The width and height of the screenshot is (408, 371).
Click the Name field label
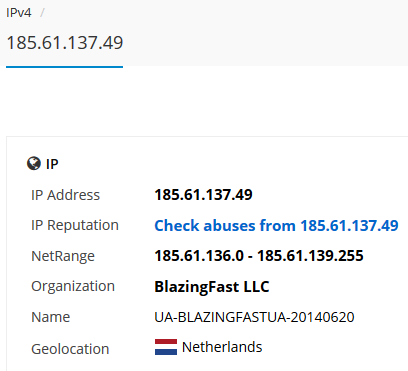tap(50, 317)
